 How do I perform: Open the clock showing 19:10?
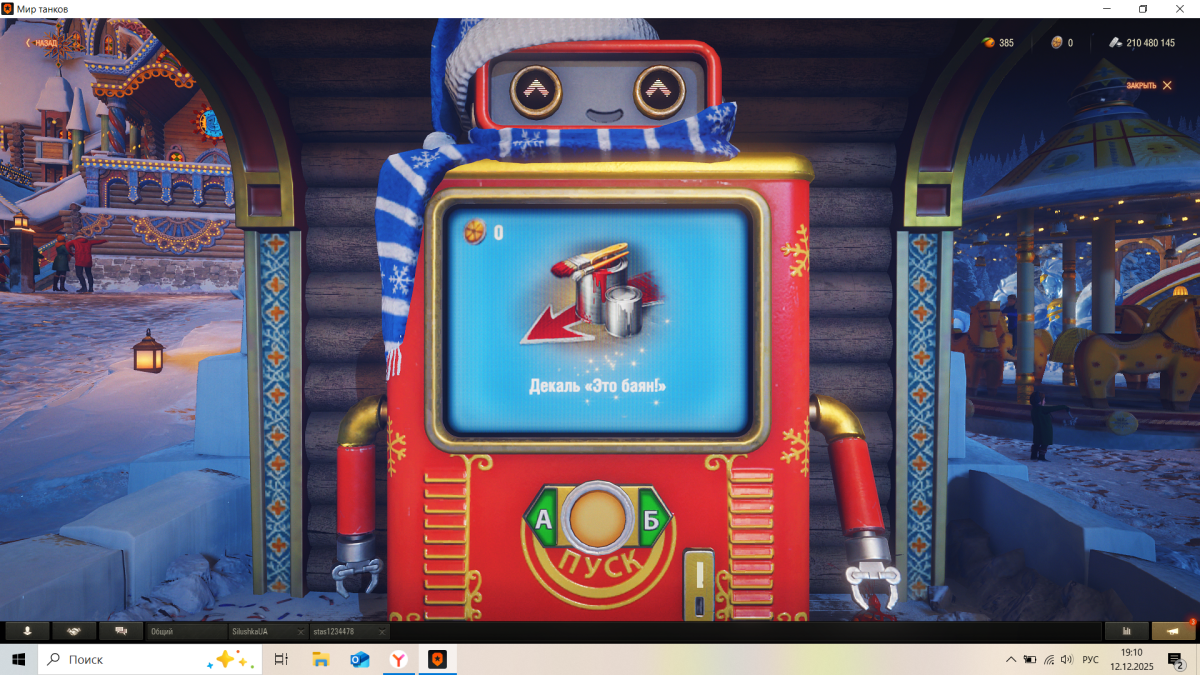point(1131,659)
